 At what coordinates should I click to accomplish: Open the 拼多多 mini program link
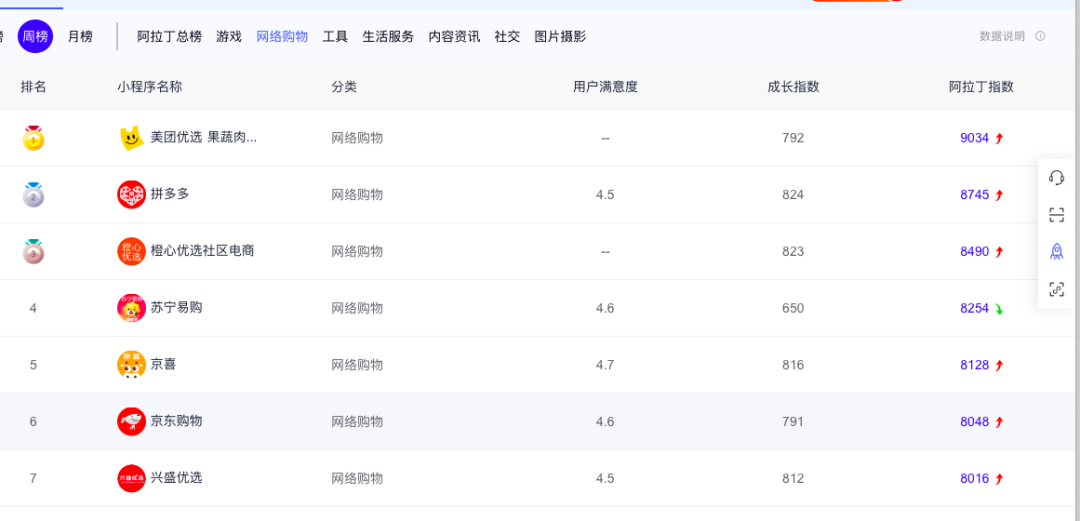tap(170, 194)
